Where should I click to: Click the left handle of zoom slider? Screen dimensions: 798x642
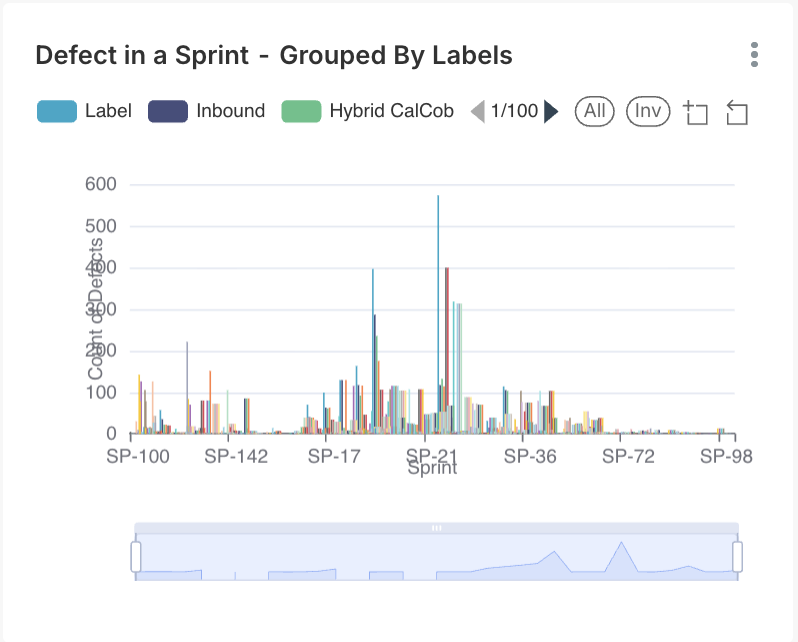[x=136, y=556]
